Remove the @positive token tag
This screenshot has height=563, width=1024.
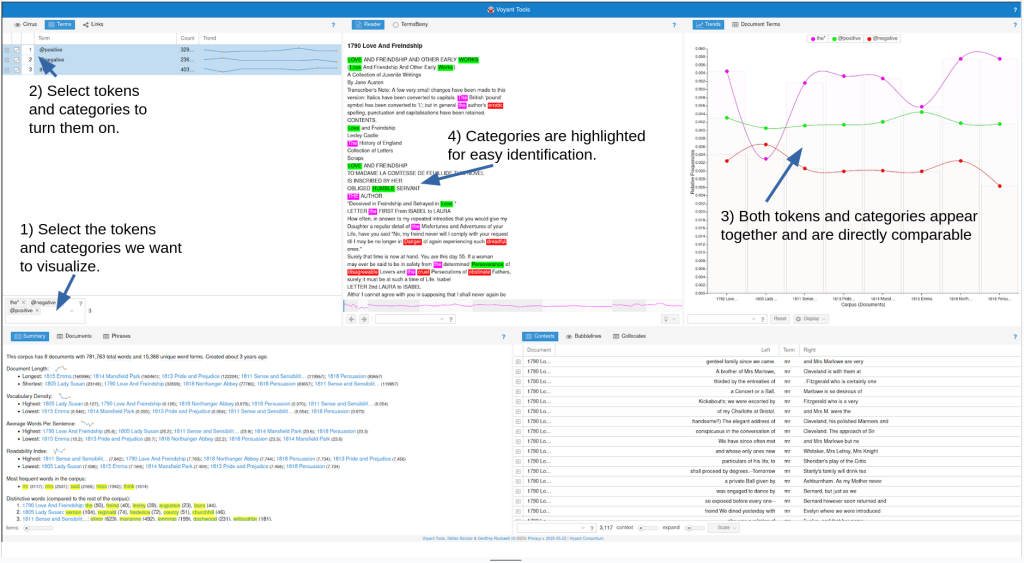37,311
